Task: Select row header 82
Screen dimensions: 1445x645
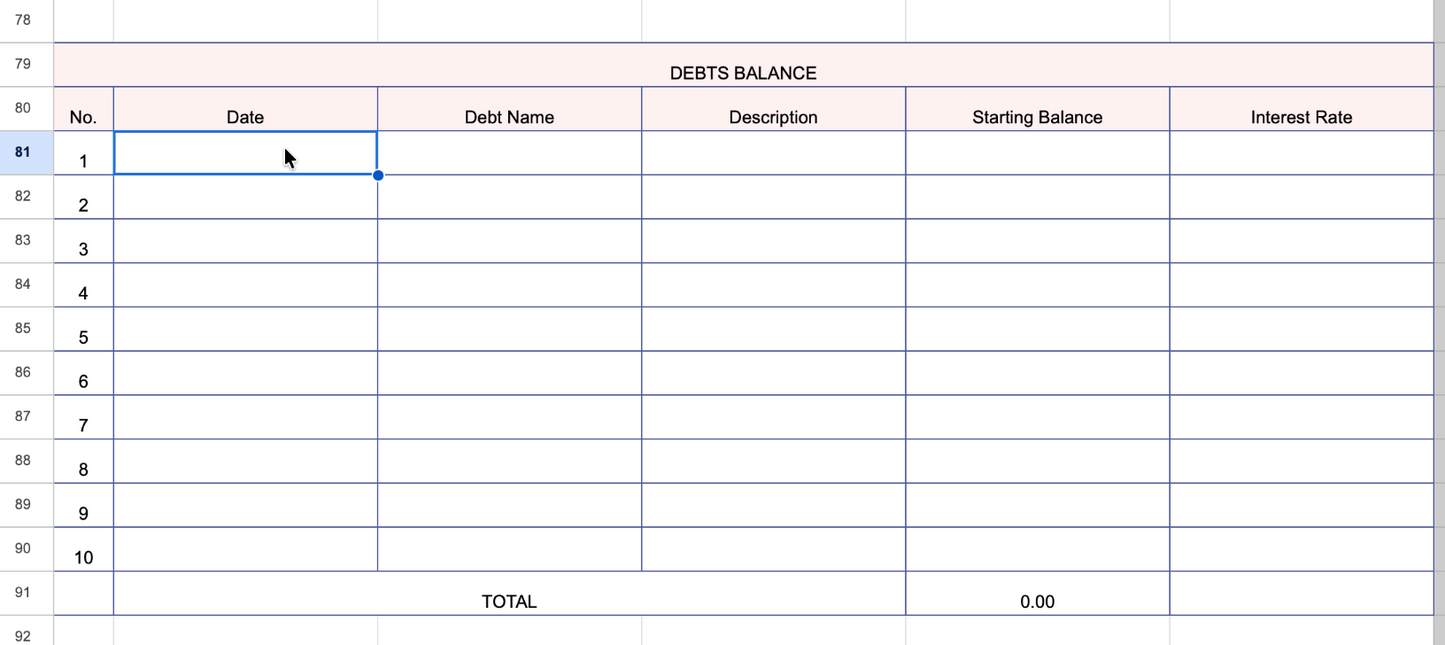Action: pyautogui.click(x=26, y=197)
